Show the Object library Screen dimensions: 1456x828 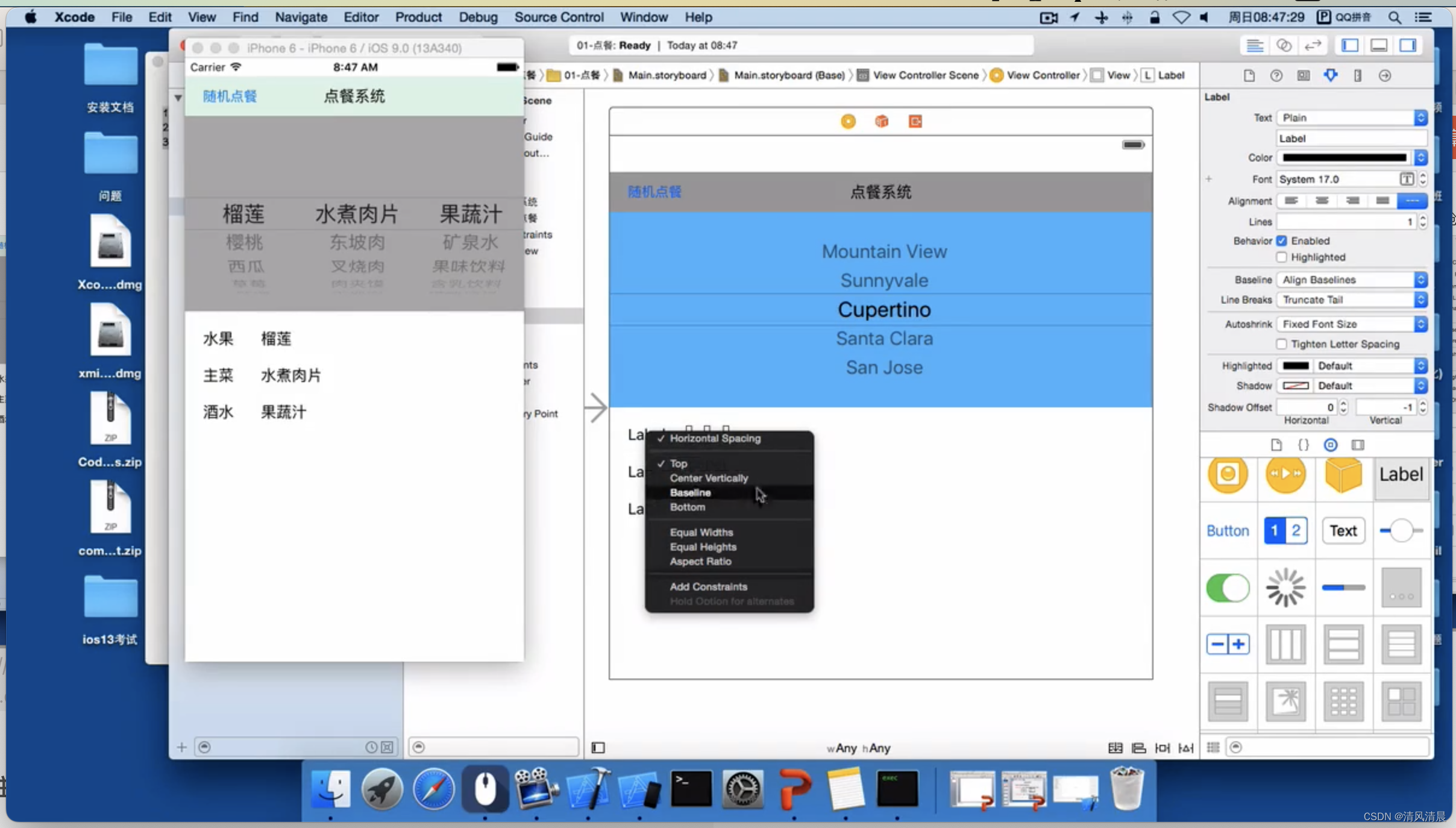[x=1330, y=445]
